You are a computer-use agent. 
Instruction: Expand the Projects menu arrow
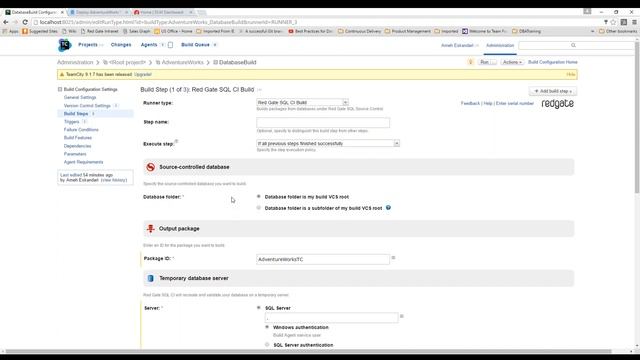click(102, 45)
